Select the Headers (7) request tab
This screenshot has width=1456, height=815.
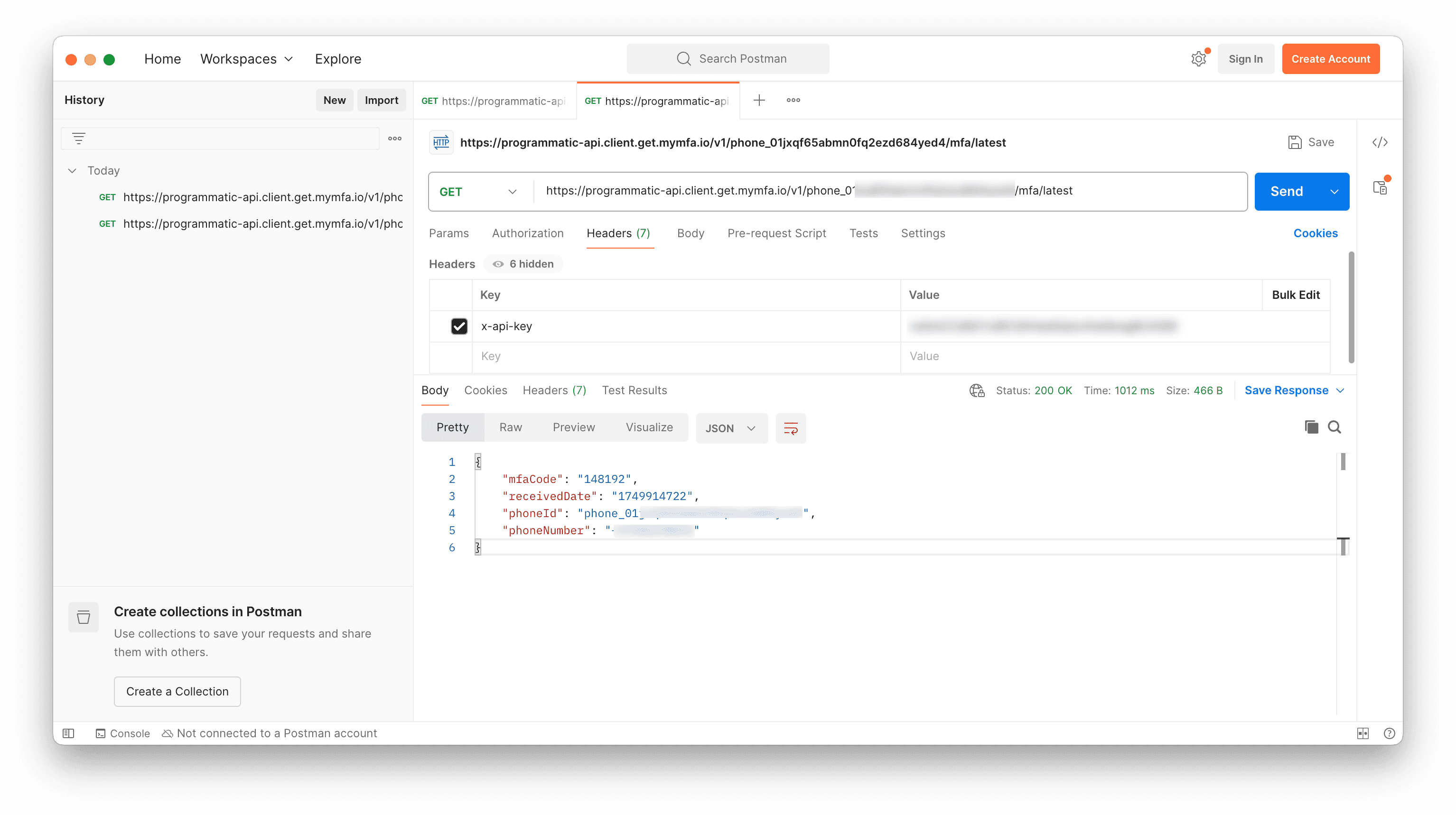618,233
